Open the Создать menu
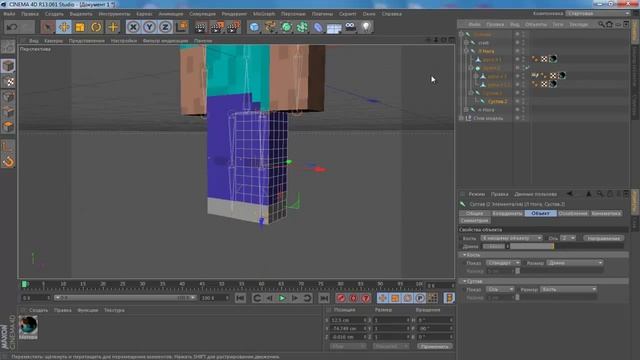 pyautogui.click(x=54, y=14)
